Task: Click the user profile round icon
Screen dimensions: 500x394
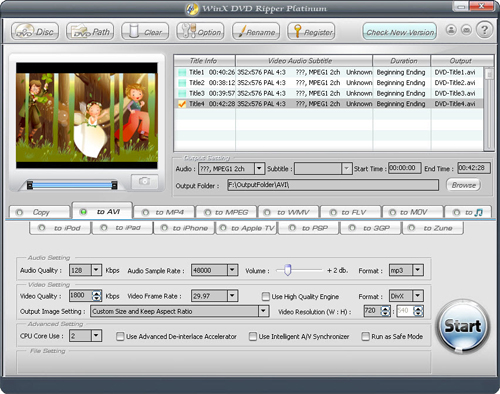Action: [x=451, y=30]
